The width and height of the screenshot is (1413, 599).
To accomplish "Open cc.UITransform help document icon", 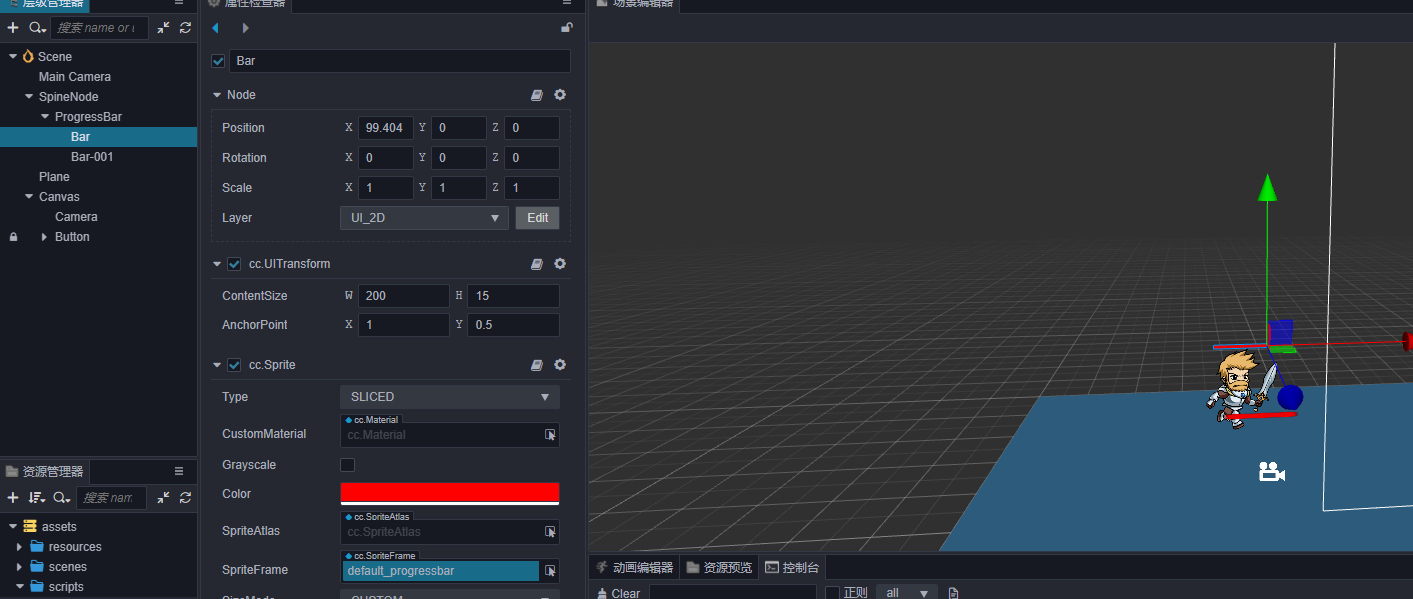I will coord(537,264).
